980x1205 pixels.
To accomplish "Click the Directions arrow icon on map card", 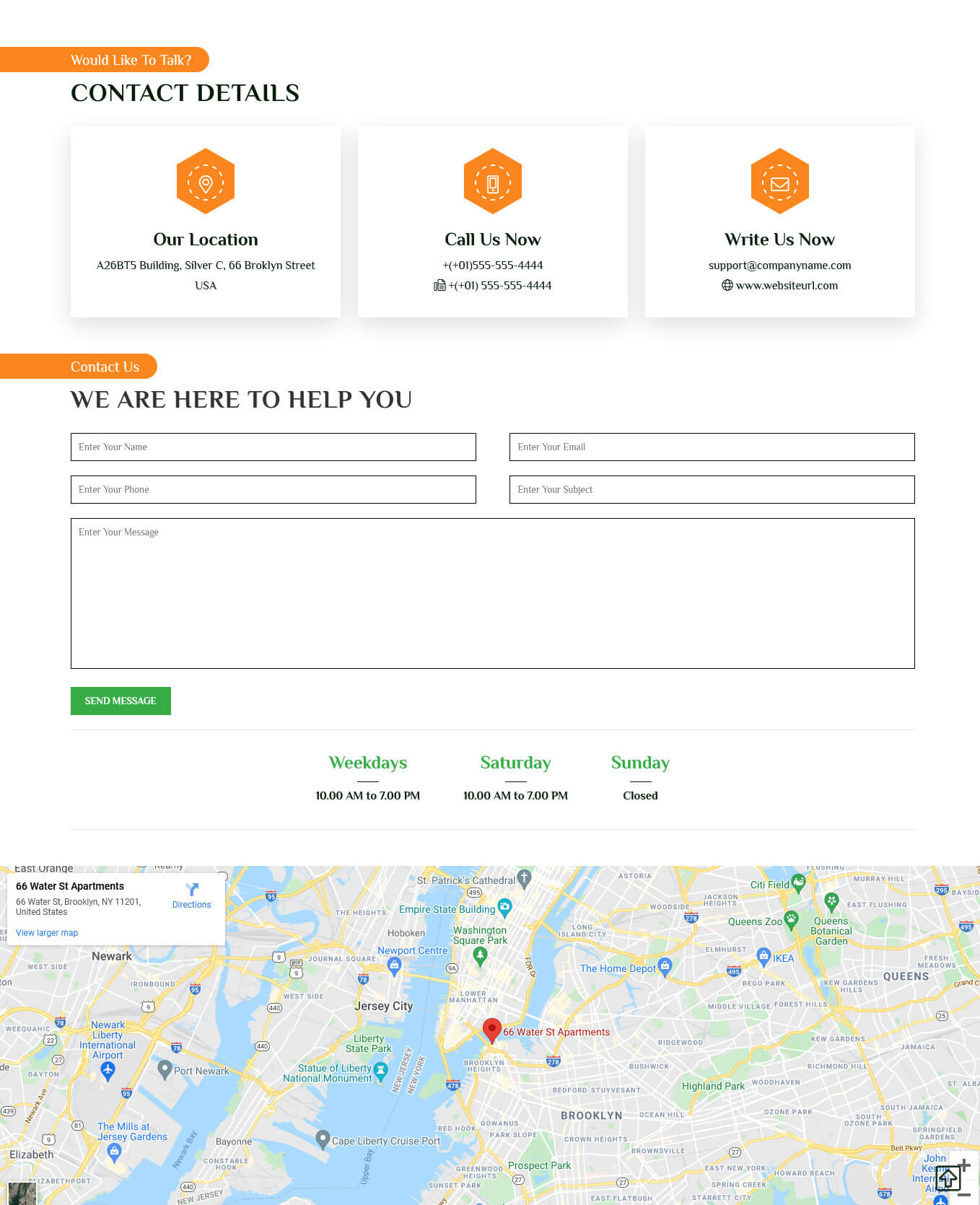I will pos(191,890).
